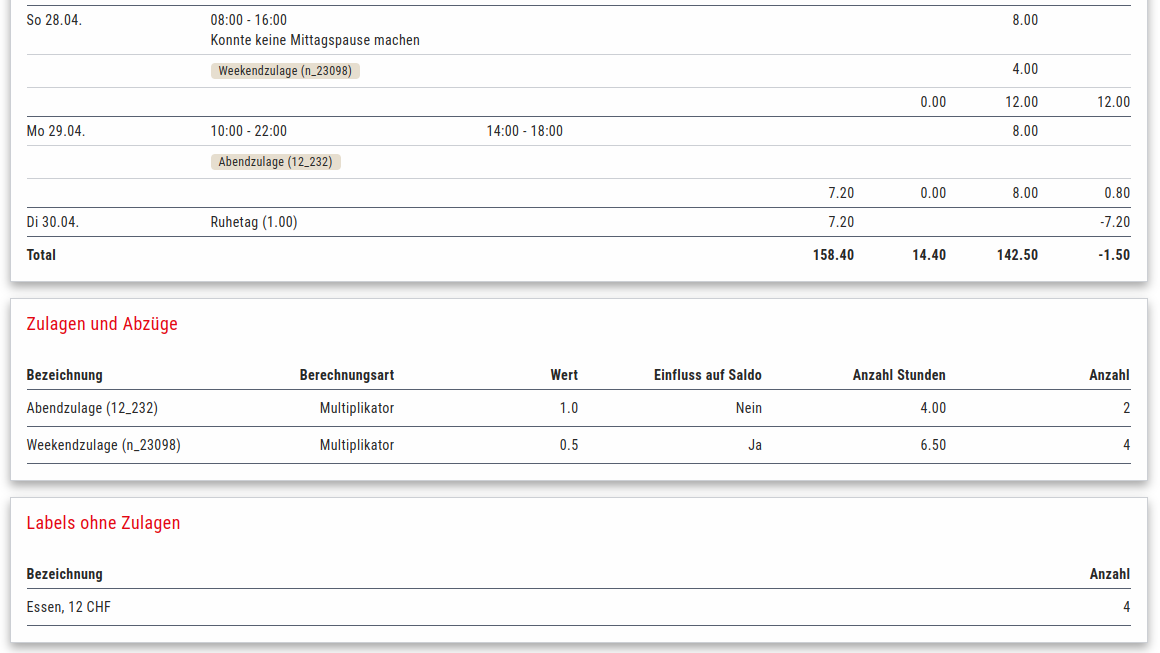Viewport: 1160px width, 653px height.
Task: Click the 10:00 - 22:00 time range
Action: (248, 131)
